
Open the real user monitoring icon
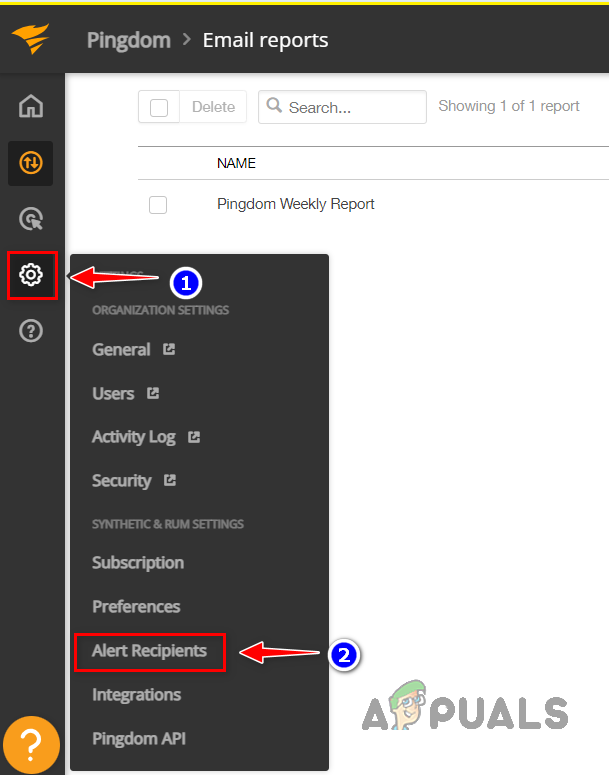click(x=31, y=219)
